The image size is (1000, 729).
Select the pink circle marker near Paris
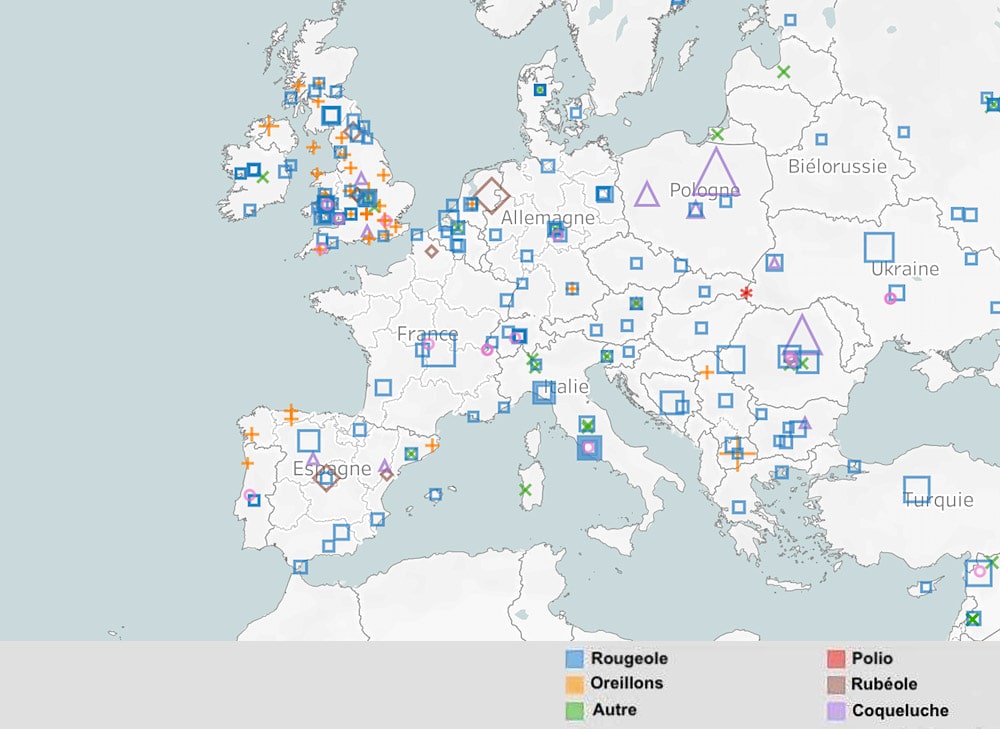tap(428, 344)
